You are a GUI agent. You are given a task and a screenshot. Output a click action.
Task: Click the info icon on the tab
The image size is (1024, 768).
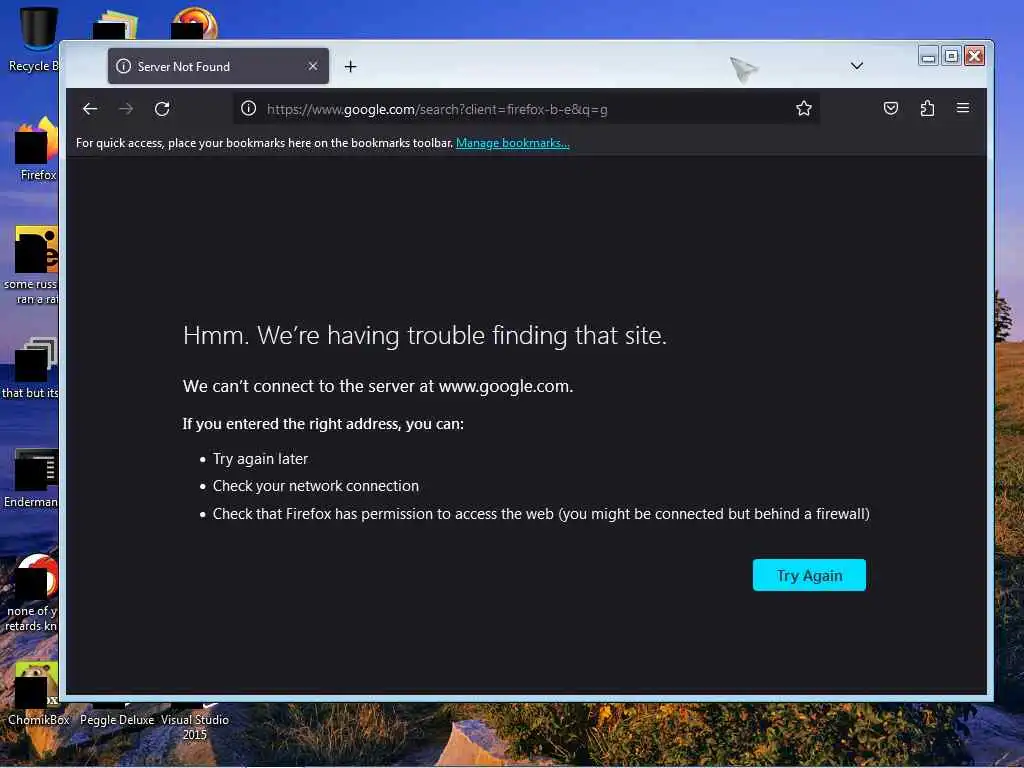pos(123,66)
